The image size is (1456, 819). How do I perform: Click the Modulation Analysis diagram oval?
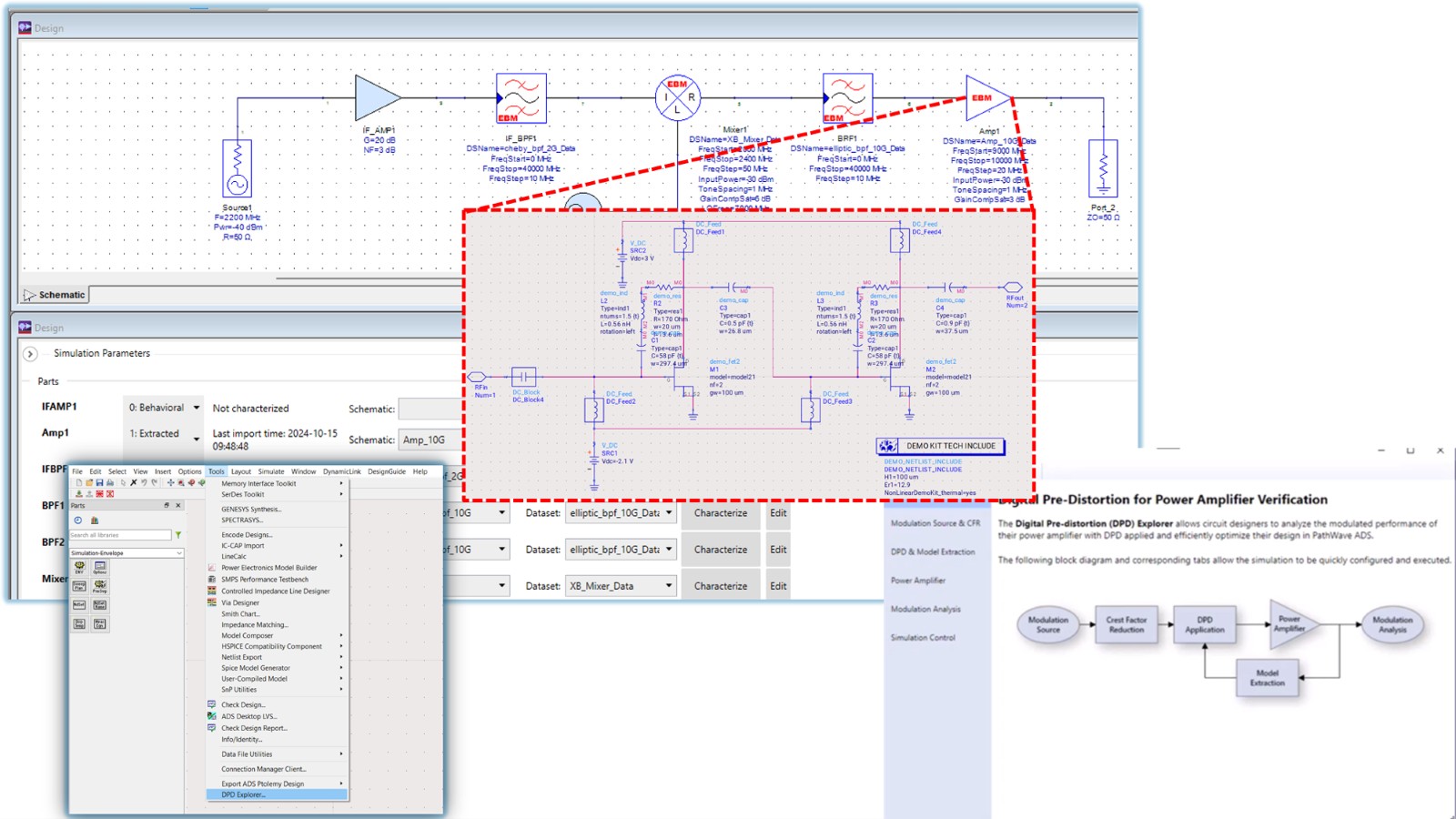1392,625
